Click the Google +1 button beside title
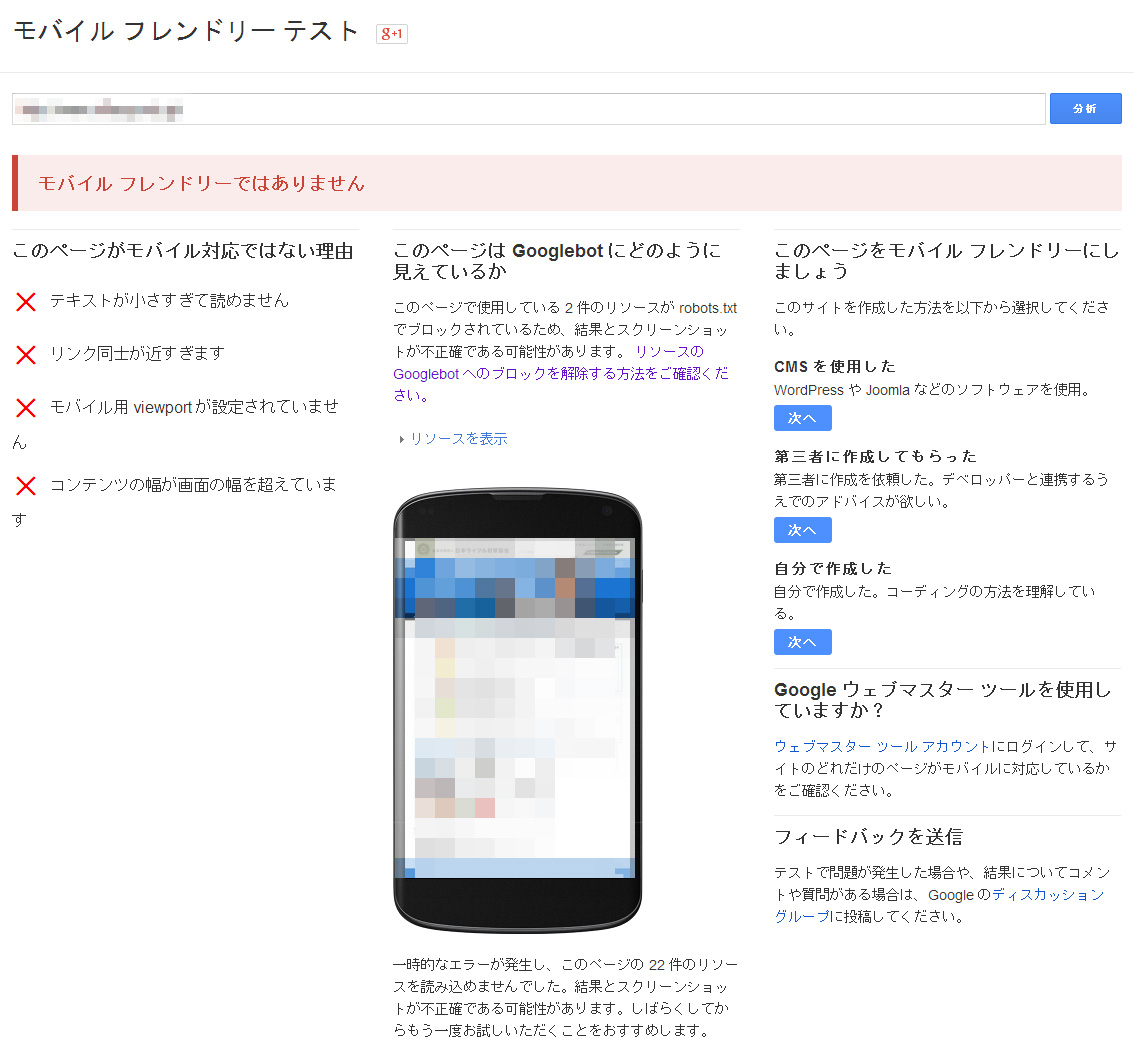This screenshot has height=1062, width=1134. (x=391, y=33)
